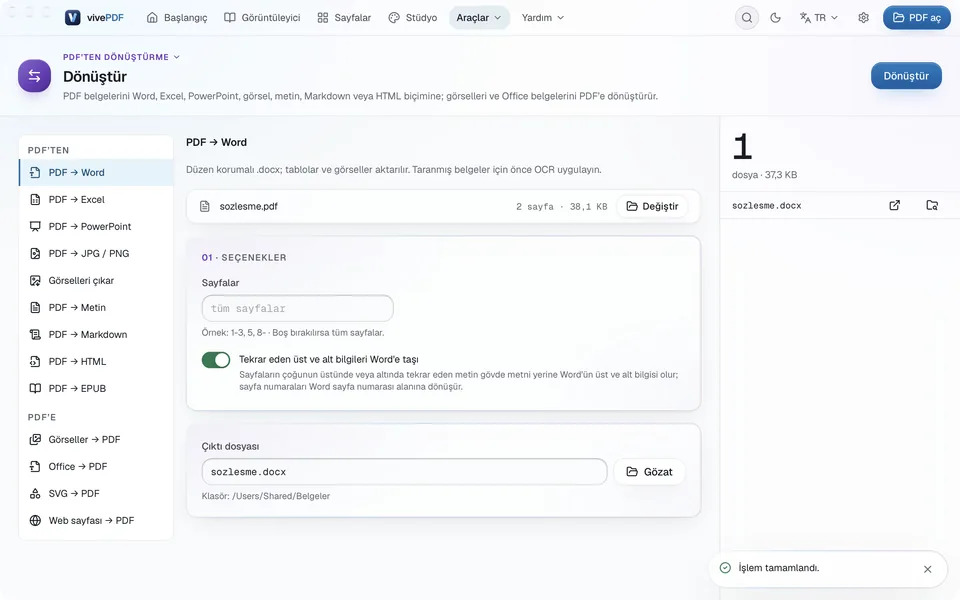
Task: Select PDF → PowerPoint conversion
Action: coord(96,227)
